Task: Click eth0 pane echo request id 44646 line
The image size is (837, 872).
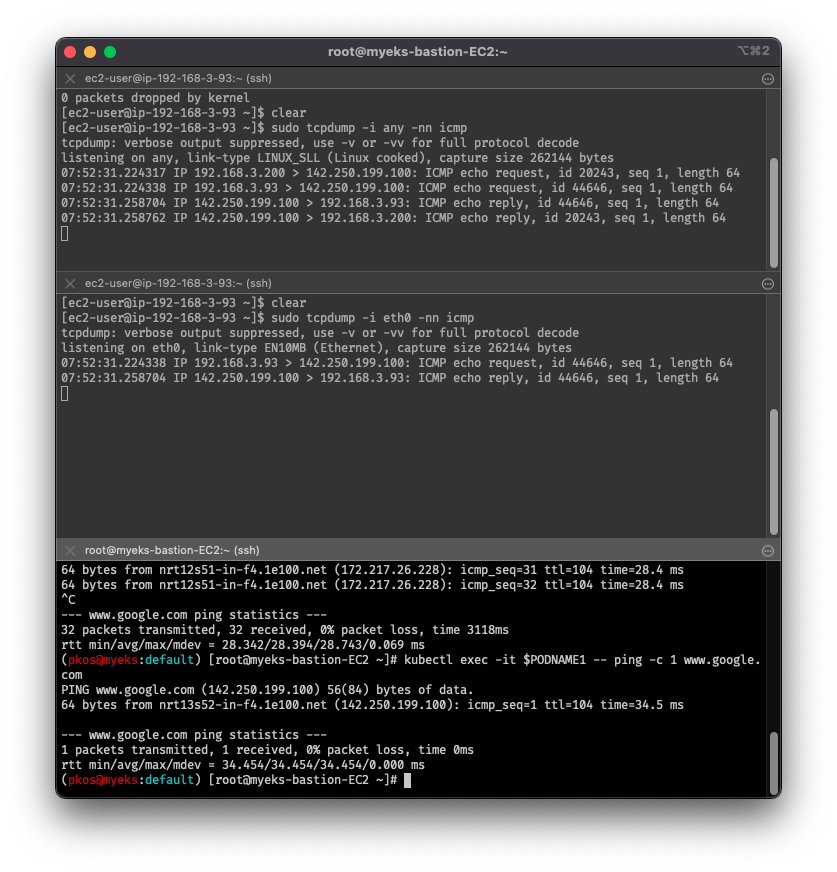Action: pos(397,363)
